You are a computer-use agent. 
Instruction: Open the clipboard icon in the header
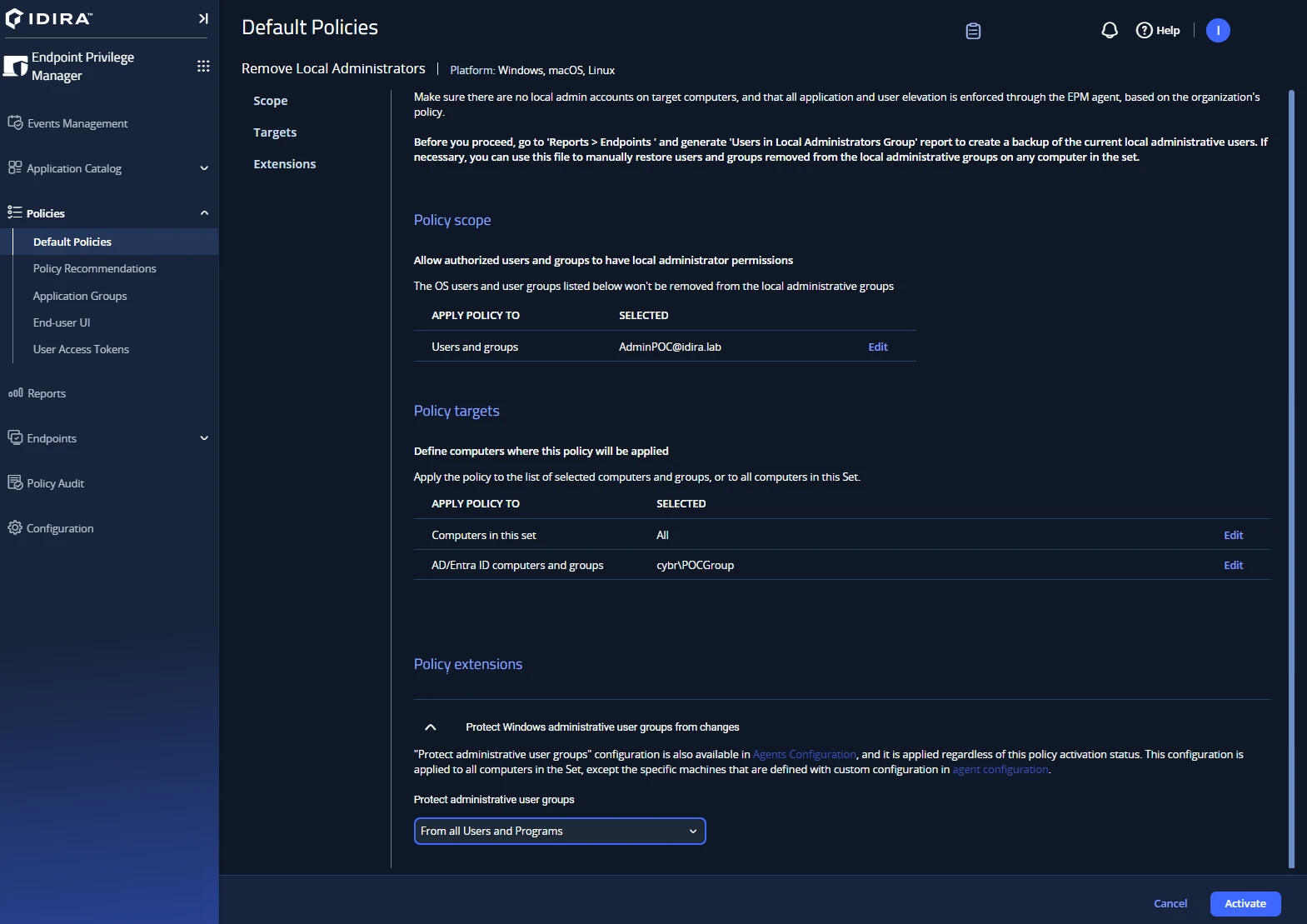point(973,31)
